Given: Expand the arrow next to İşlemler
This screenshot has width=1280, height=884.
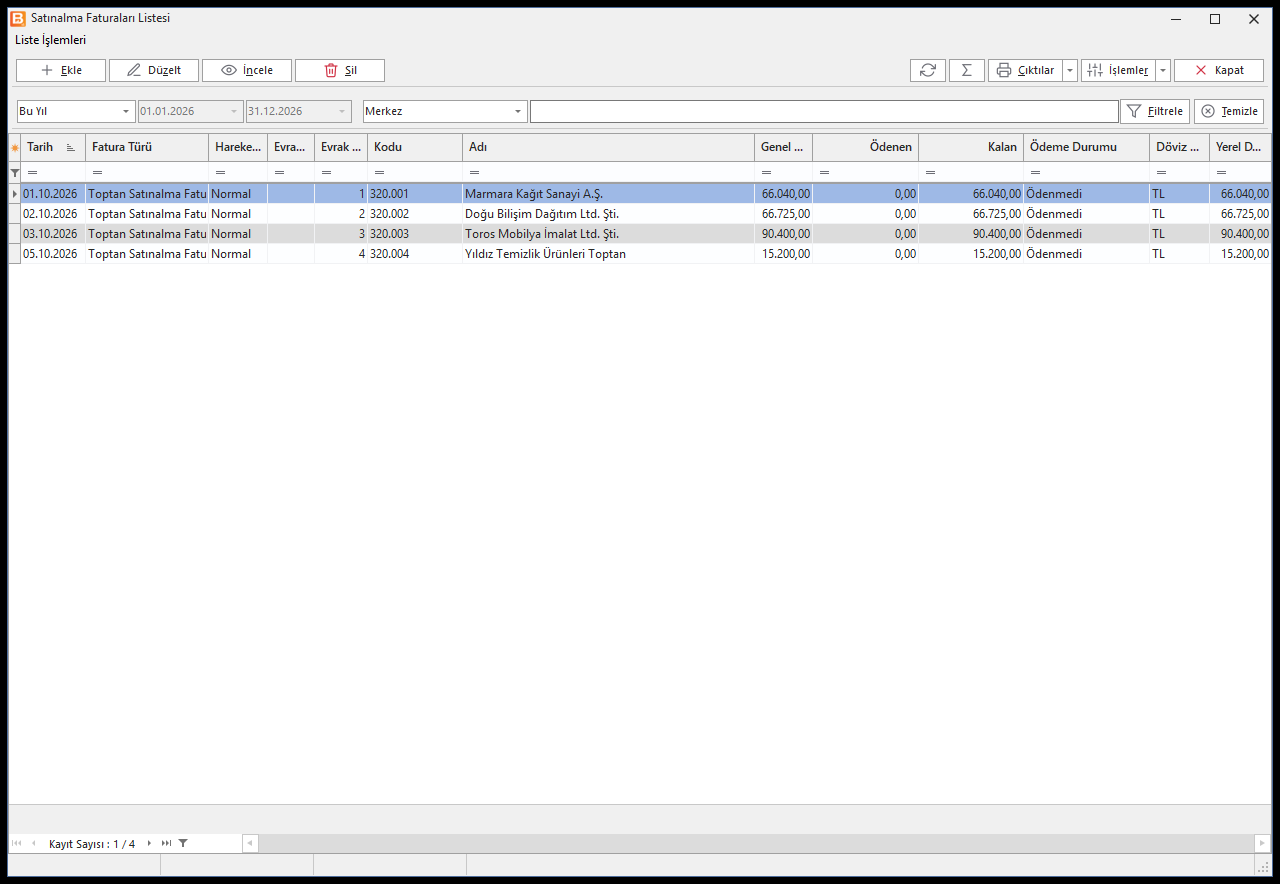Looking at the screenshot, I should (1163, 70).
